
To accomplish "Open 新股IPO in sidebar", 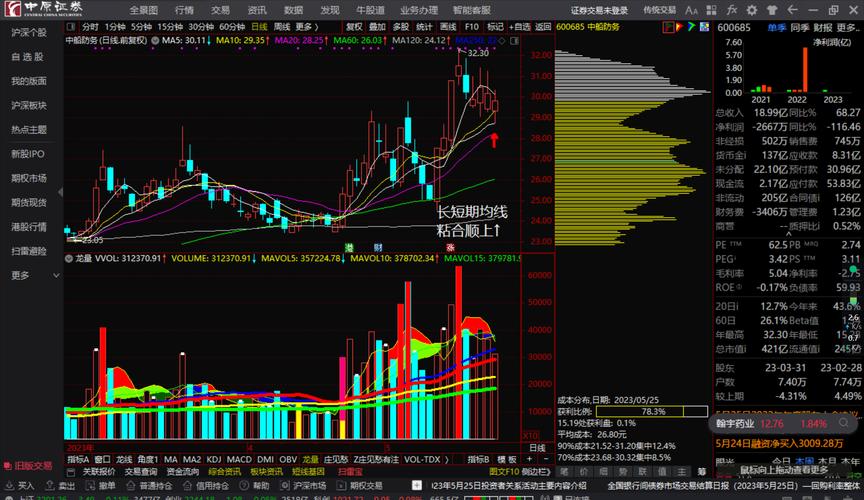I will [28, 154].
